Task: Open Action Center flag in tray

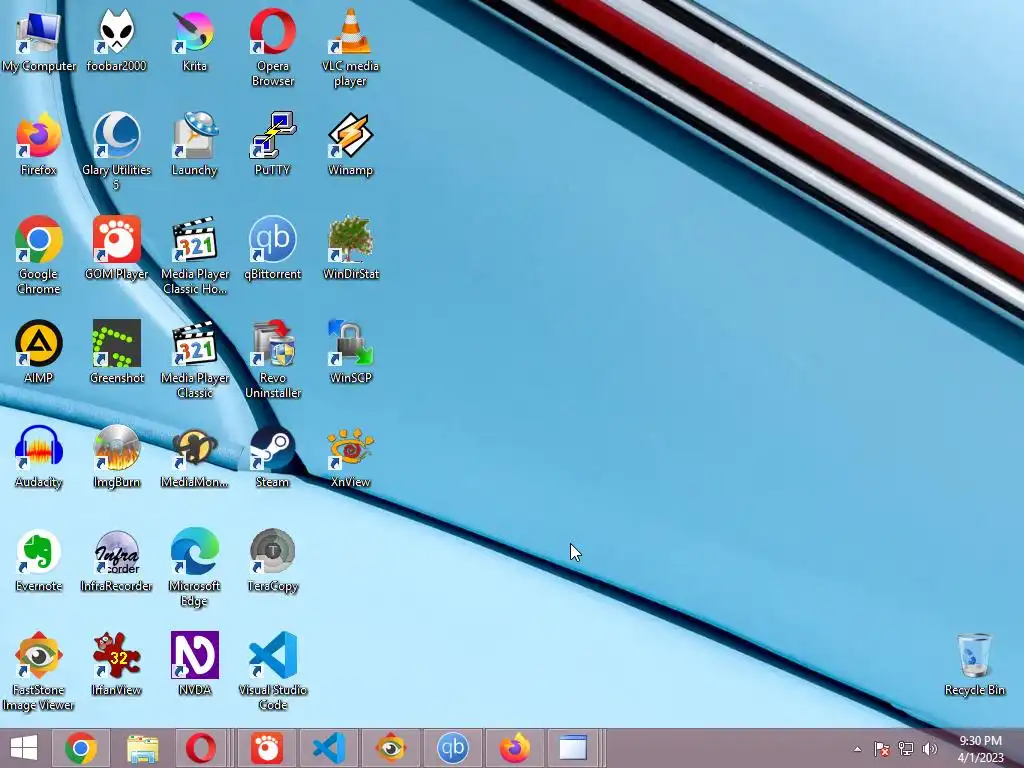Action: pyautogui.click(x=882, y=749)
